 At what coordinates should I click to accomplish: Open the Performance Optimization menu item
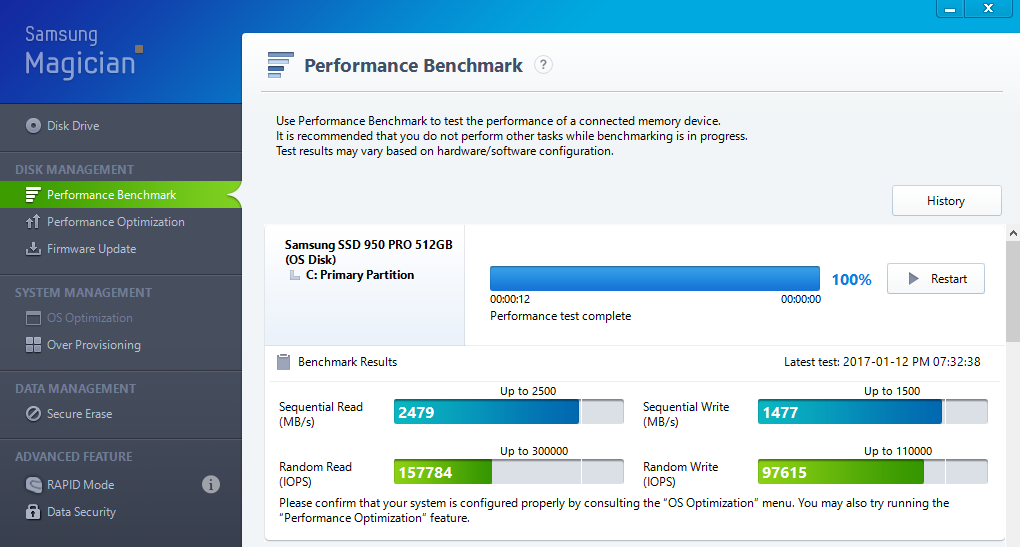(x=116, y=222)
